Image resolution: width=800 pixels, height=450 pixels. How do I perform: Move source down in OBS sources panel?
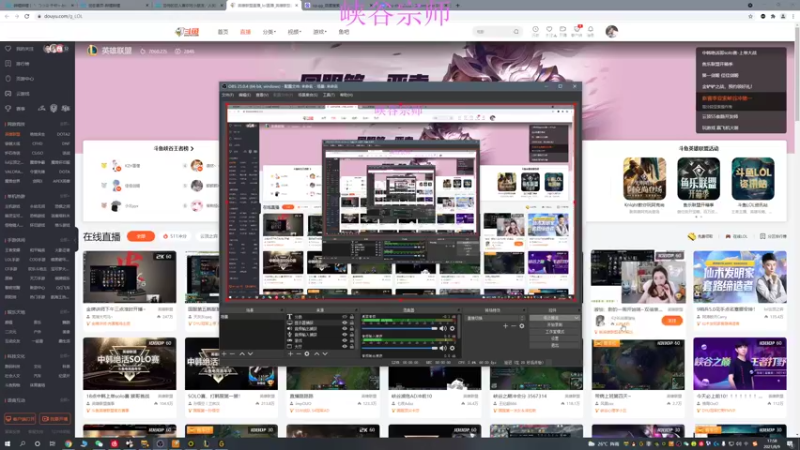point(325,354)
